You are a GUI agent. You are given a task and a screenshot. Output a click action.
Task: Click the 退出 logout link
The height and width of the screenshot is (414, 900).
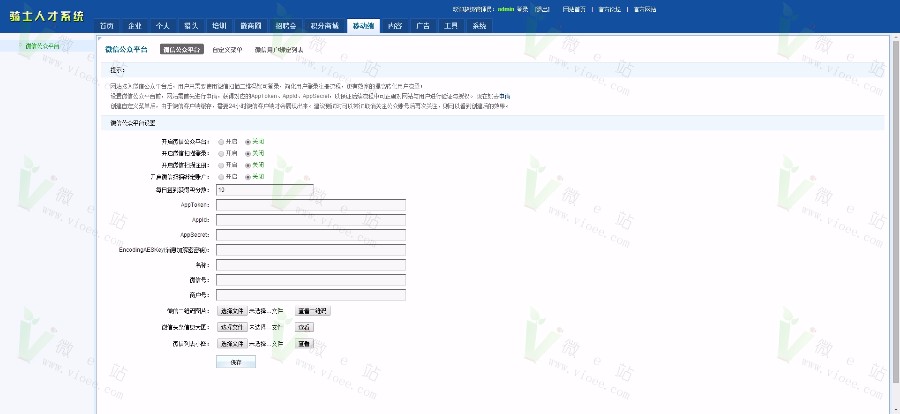(542, 9)
